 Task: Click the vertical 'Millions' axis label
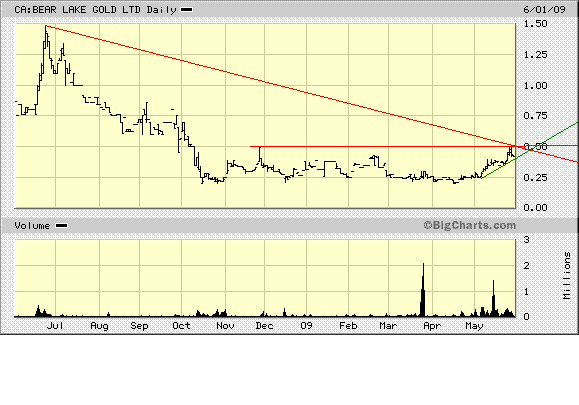pos(567,275)
